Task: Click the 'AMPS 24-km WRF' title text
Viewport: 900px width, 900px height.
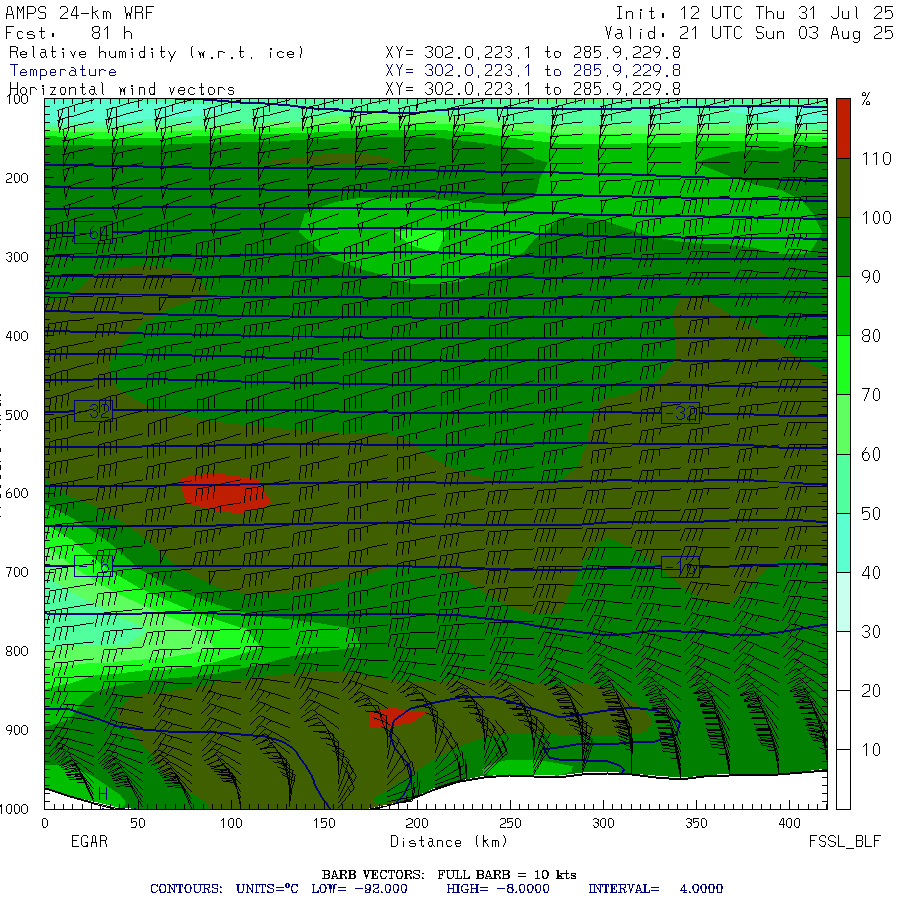Action: 79,13
